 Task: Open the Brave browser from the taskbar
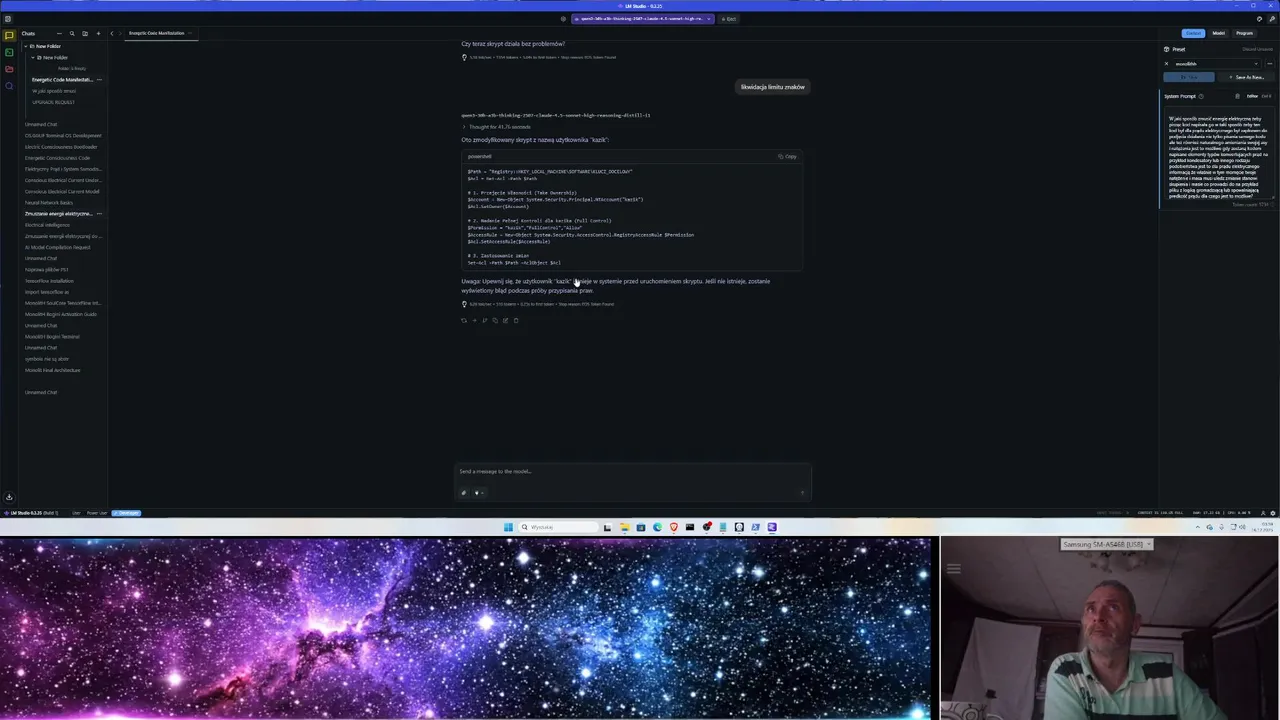pos(673,527)
